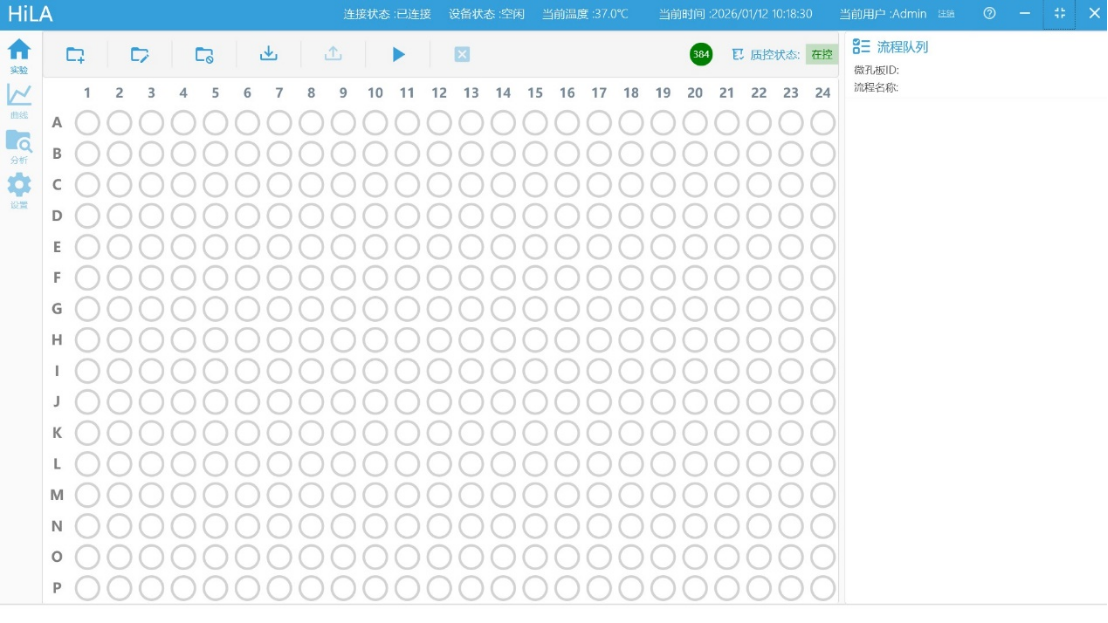
Task: Click column header 13 to select column
Action: [x=471, y=93]
